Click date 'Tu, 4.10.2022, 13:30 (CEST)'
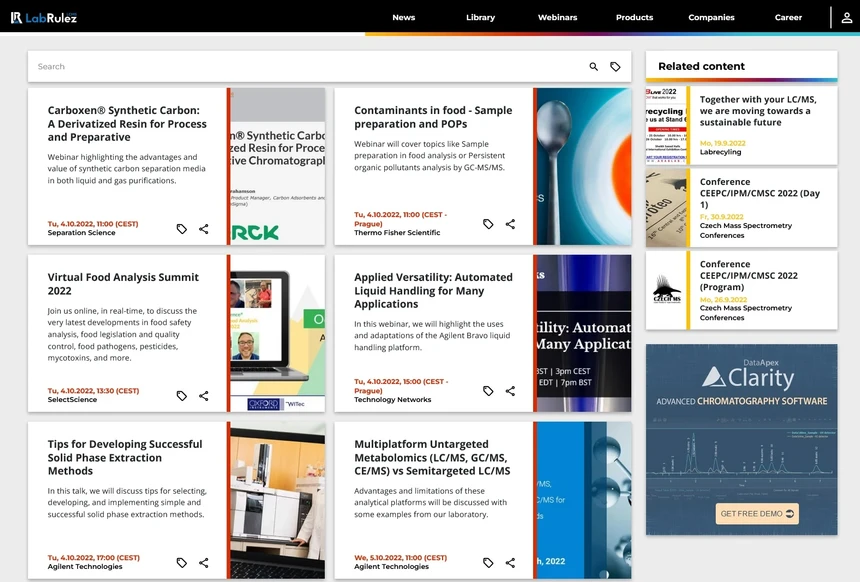Viewport: 860px width, 582px height. tap(93, 391)
